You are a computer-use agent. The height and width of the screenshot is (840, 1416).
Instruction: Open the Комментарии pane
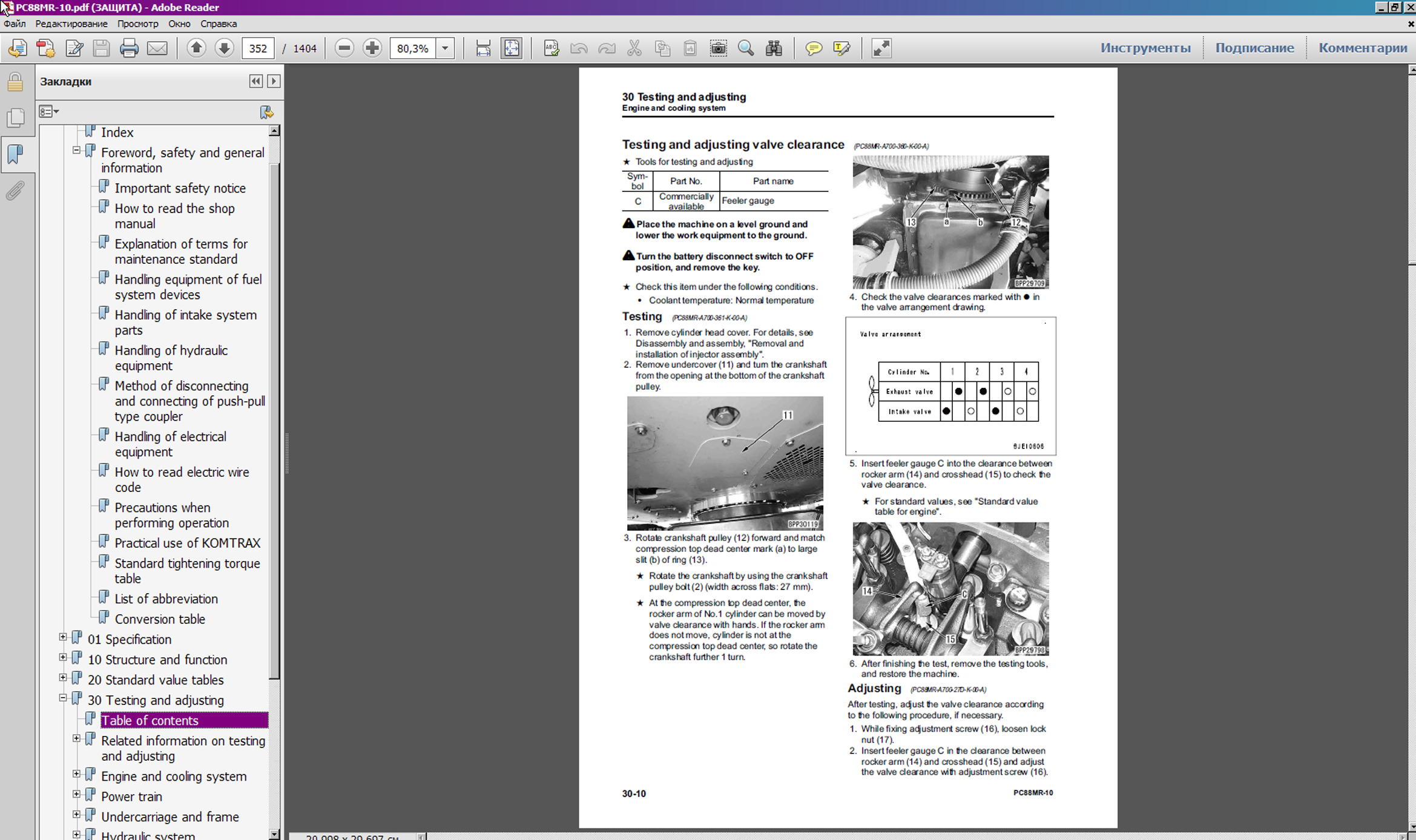[x=1362, y=48]
